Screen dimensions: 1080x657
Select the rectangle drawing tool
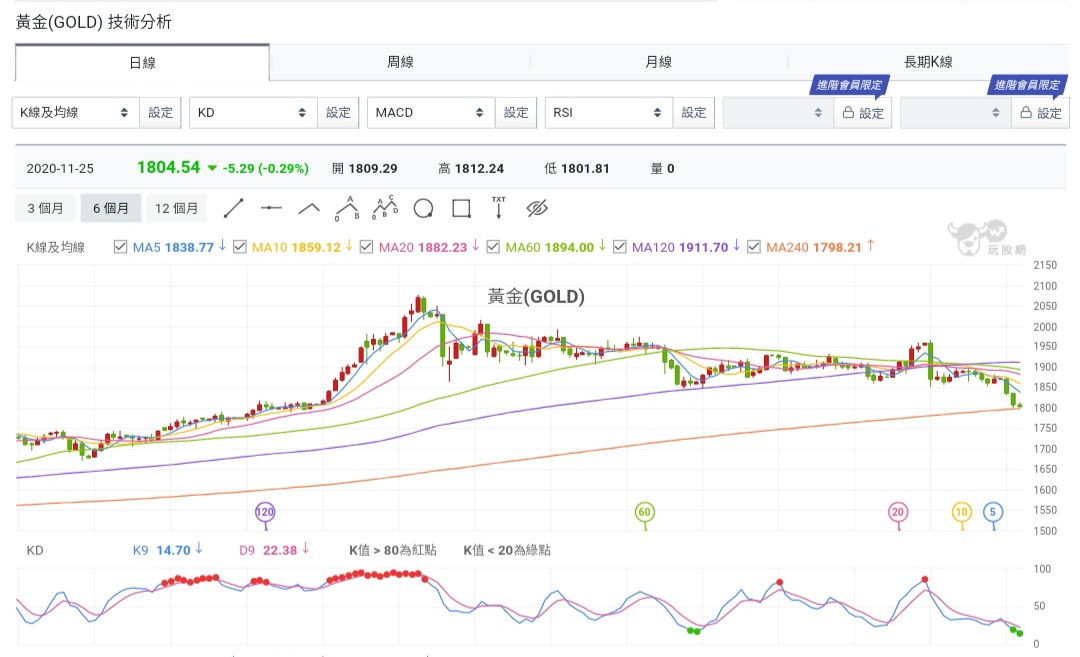[461, 208]
